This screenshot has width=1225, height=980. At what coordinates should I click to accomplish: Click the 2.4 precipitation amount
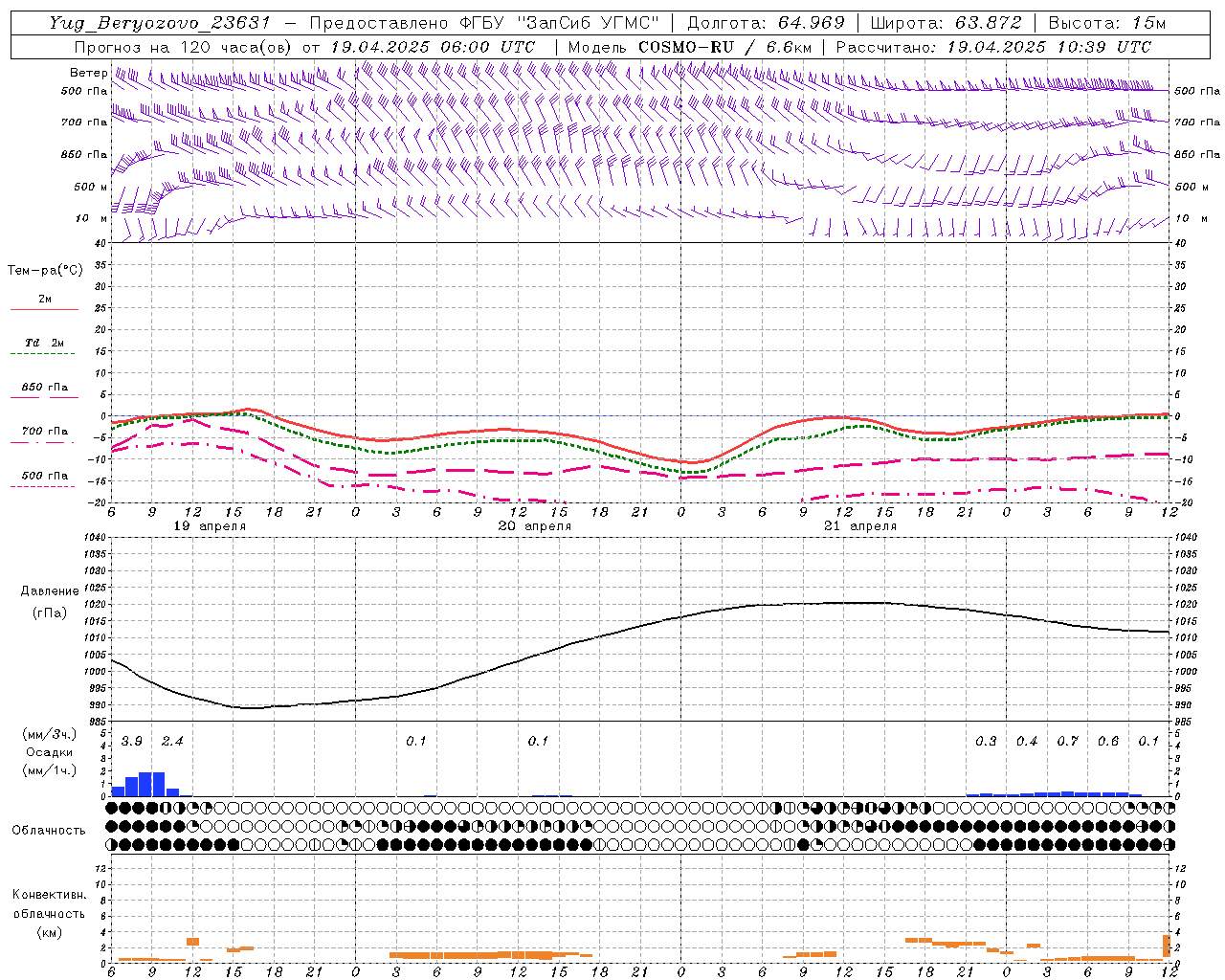(x=172, y=742)
